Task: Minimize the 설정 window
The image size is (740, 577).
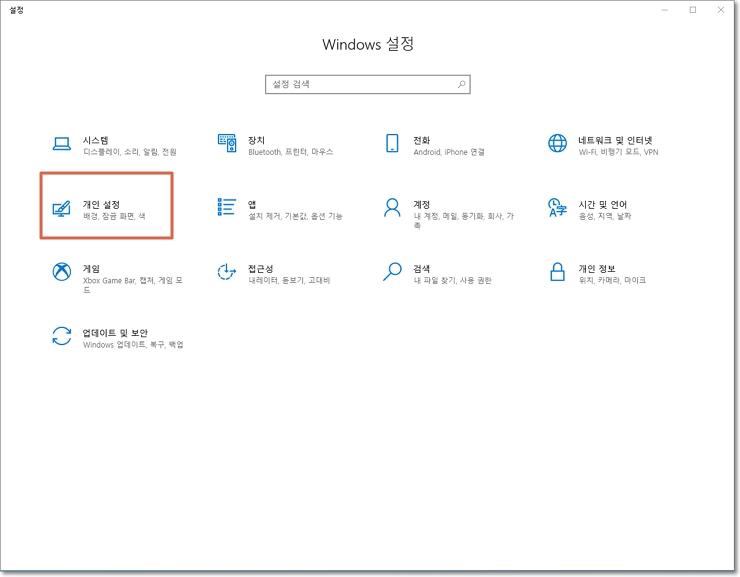Action: point(664,10)
